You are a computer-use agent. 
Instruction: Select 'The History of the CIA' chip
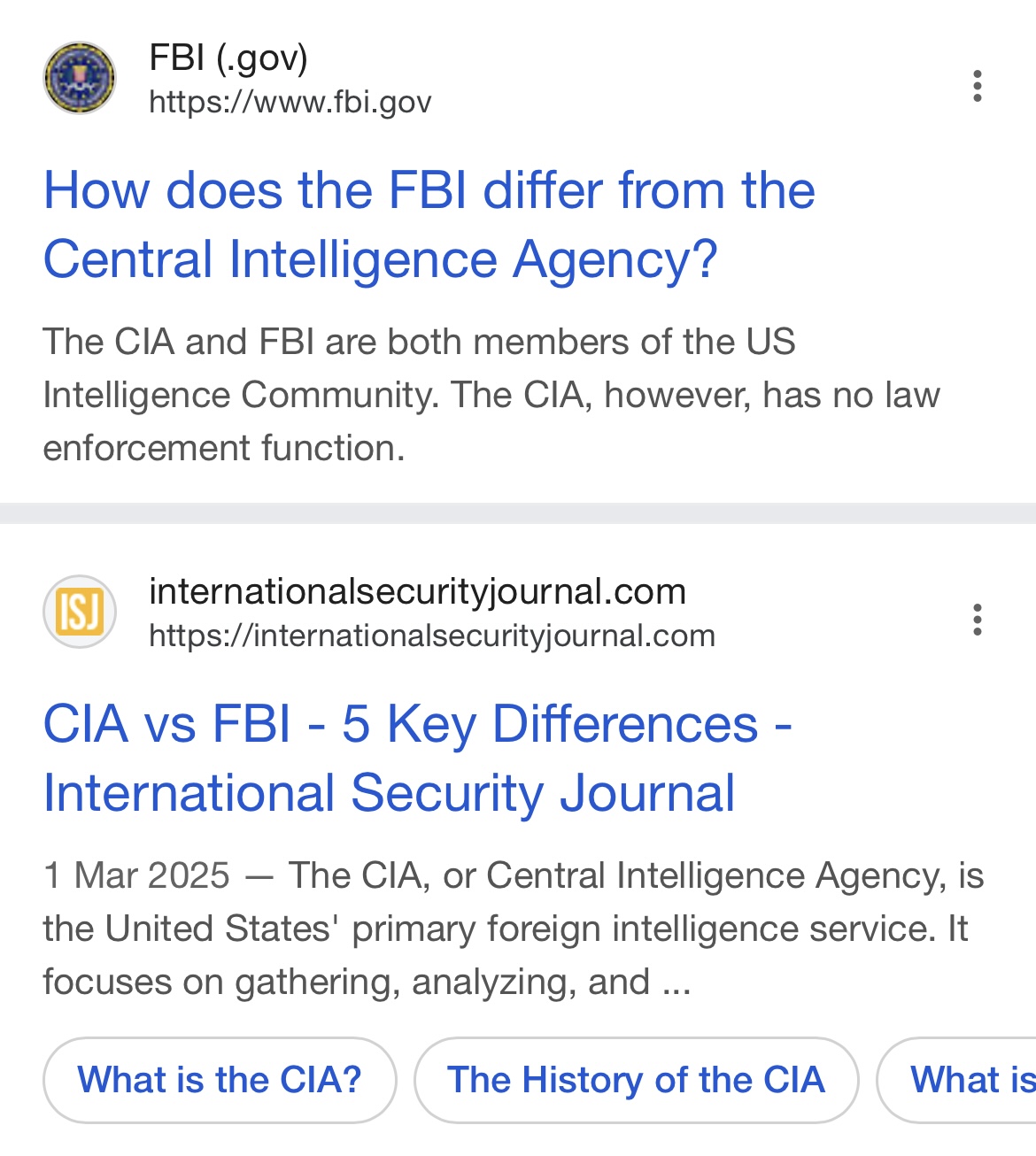click(x=636, y=1080)
